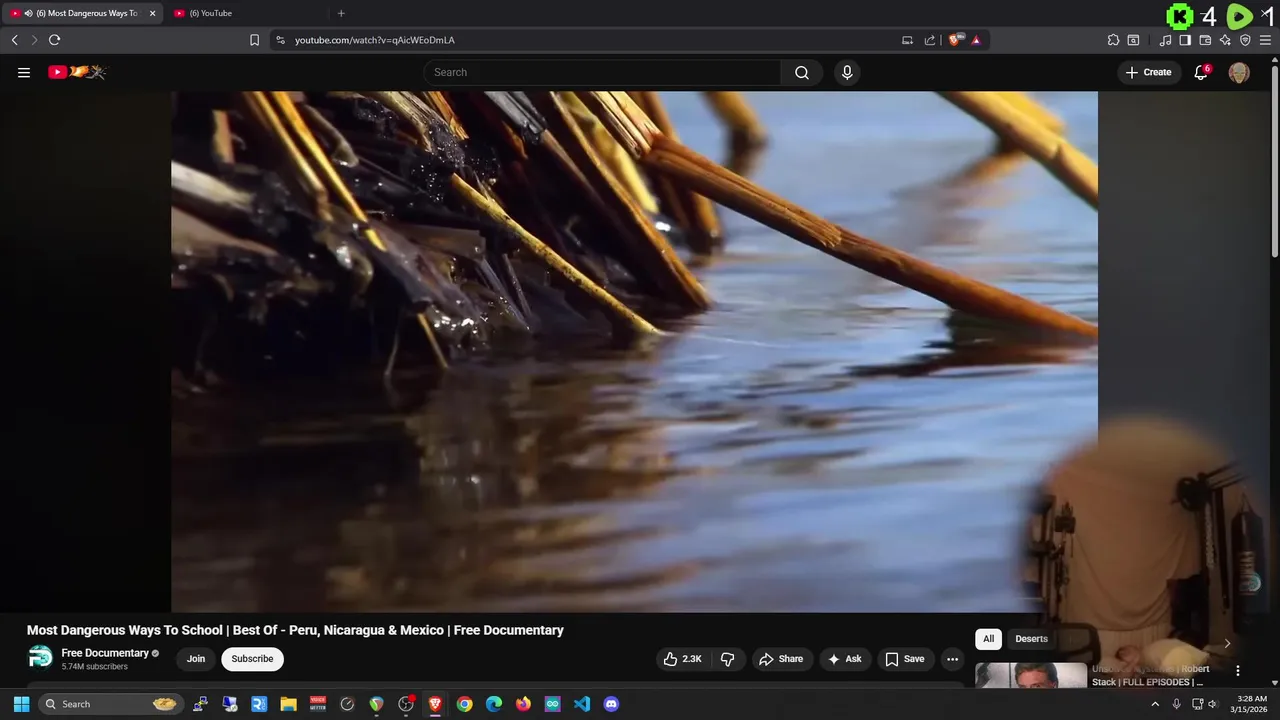Show hidden system tray icons
The height and width of the screenshot is (720, 1280).
[1155, 704]
